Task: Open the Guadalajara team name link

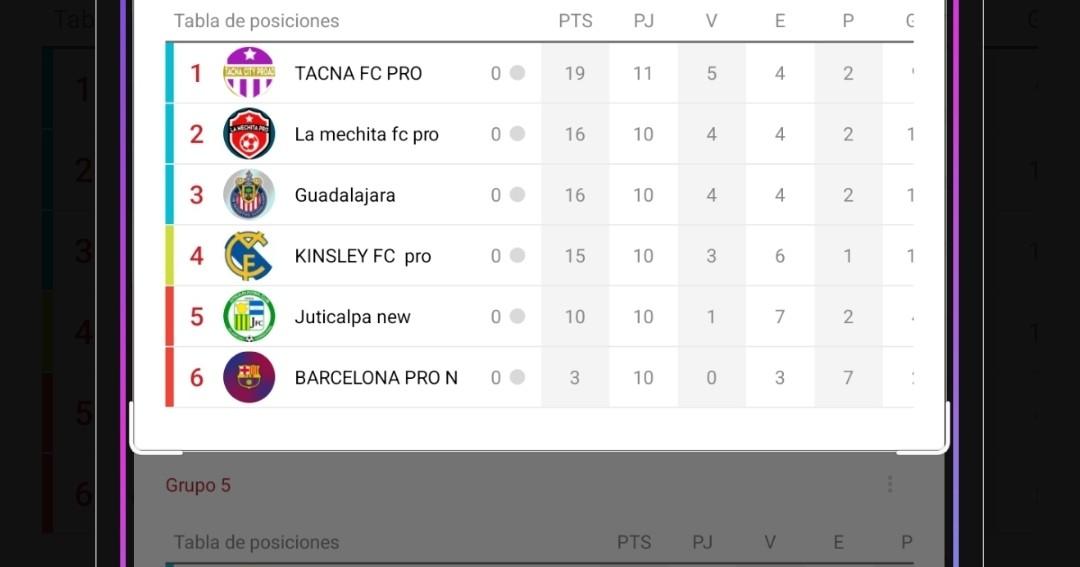Action: pyautogui.click(x=345, y=195)
